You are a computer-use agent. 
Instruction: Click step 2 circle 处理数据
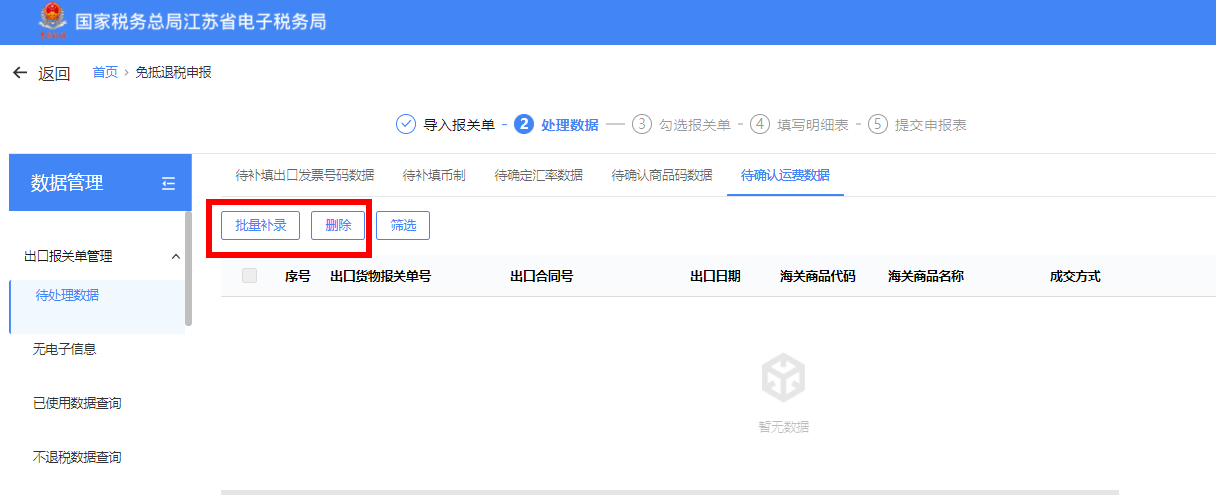click(x=524, y=124)
